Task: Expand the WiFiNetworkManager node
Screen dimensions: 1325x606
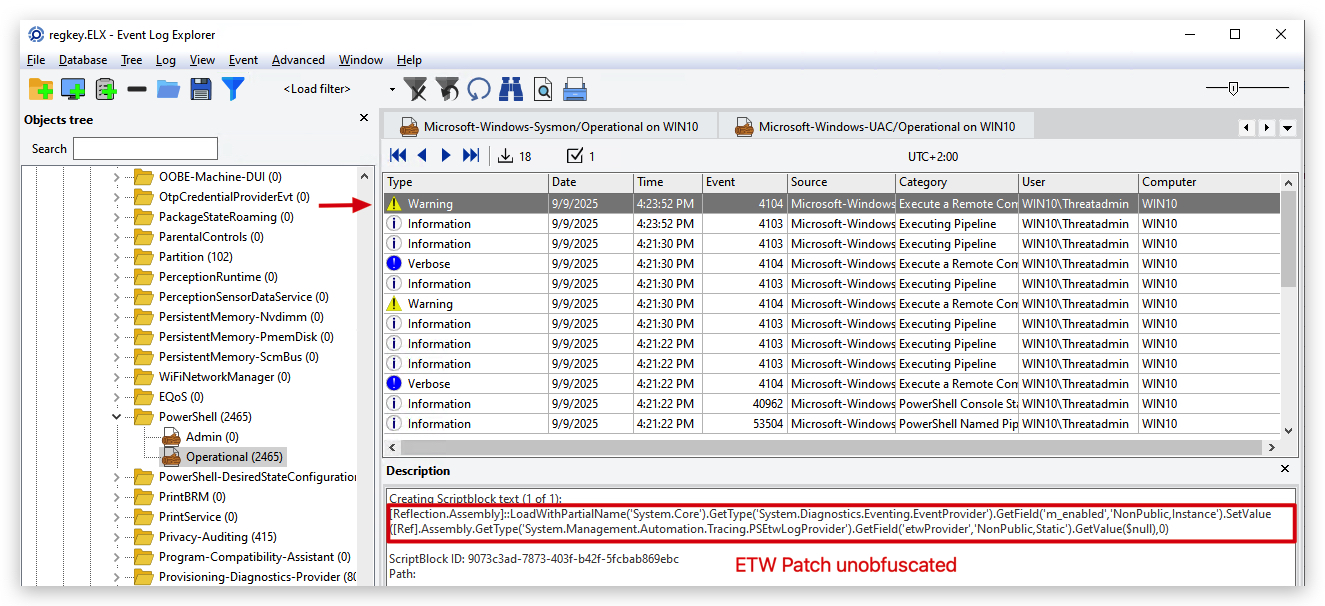Action: point(116,377)
